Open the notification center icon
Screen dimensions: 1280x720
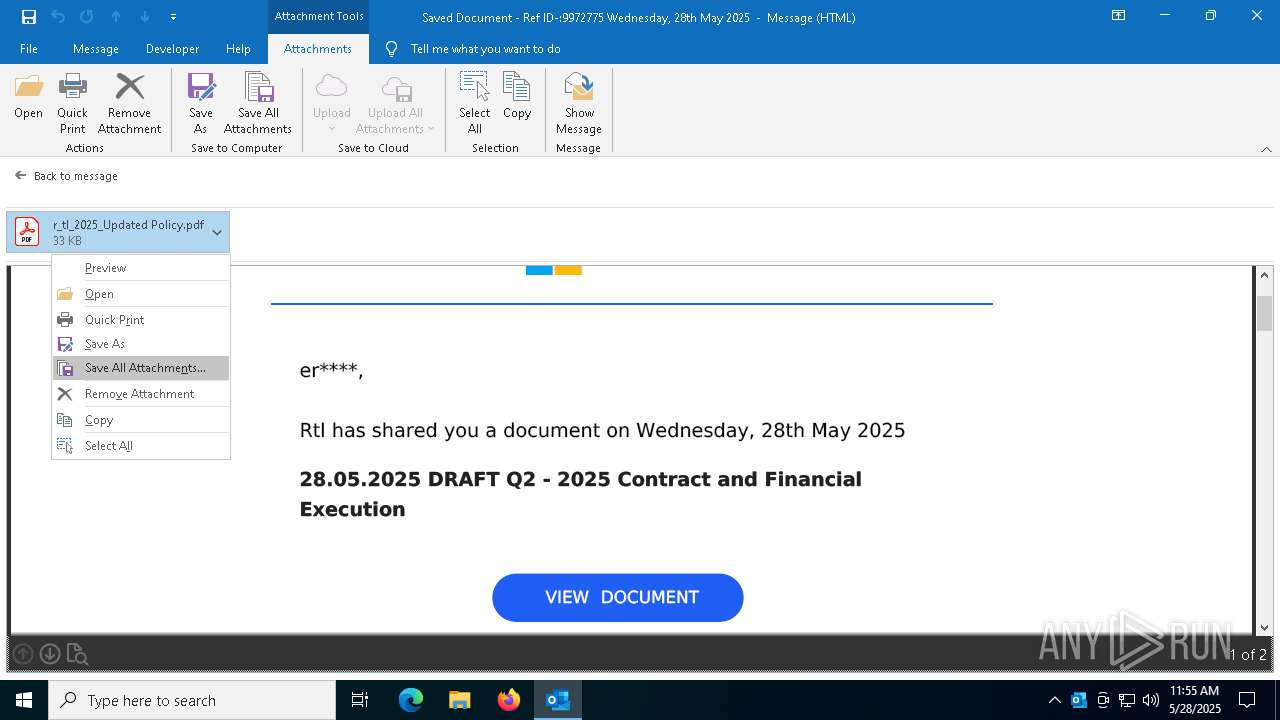point(1247,700)
